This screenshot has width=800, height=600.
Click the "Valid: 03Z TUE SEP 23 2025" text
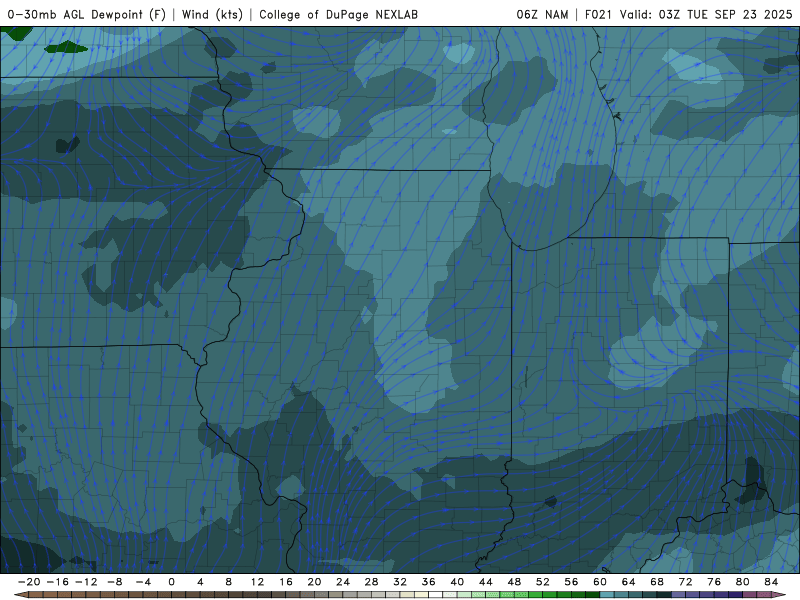coord(706,14)
